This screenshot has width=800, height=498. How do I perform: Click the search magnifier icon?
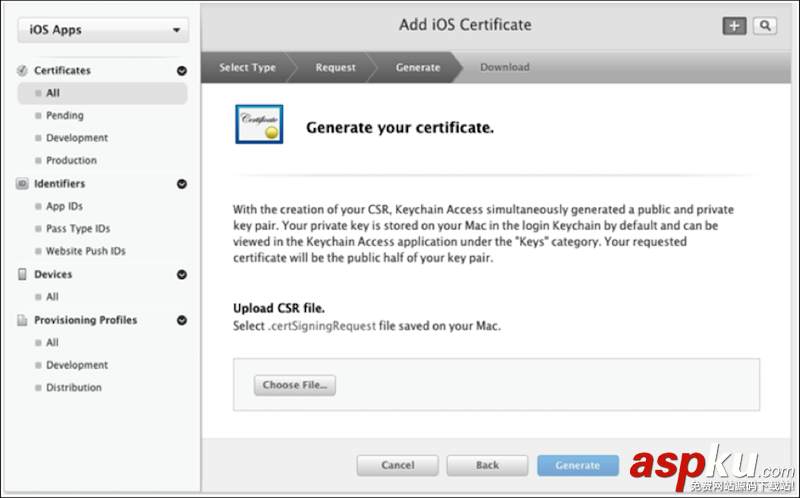pos(765,26)
